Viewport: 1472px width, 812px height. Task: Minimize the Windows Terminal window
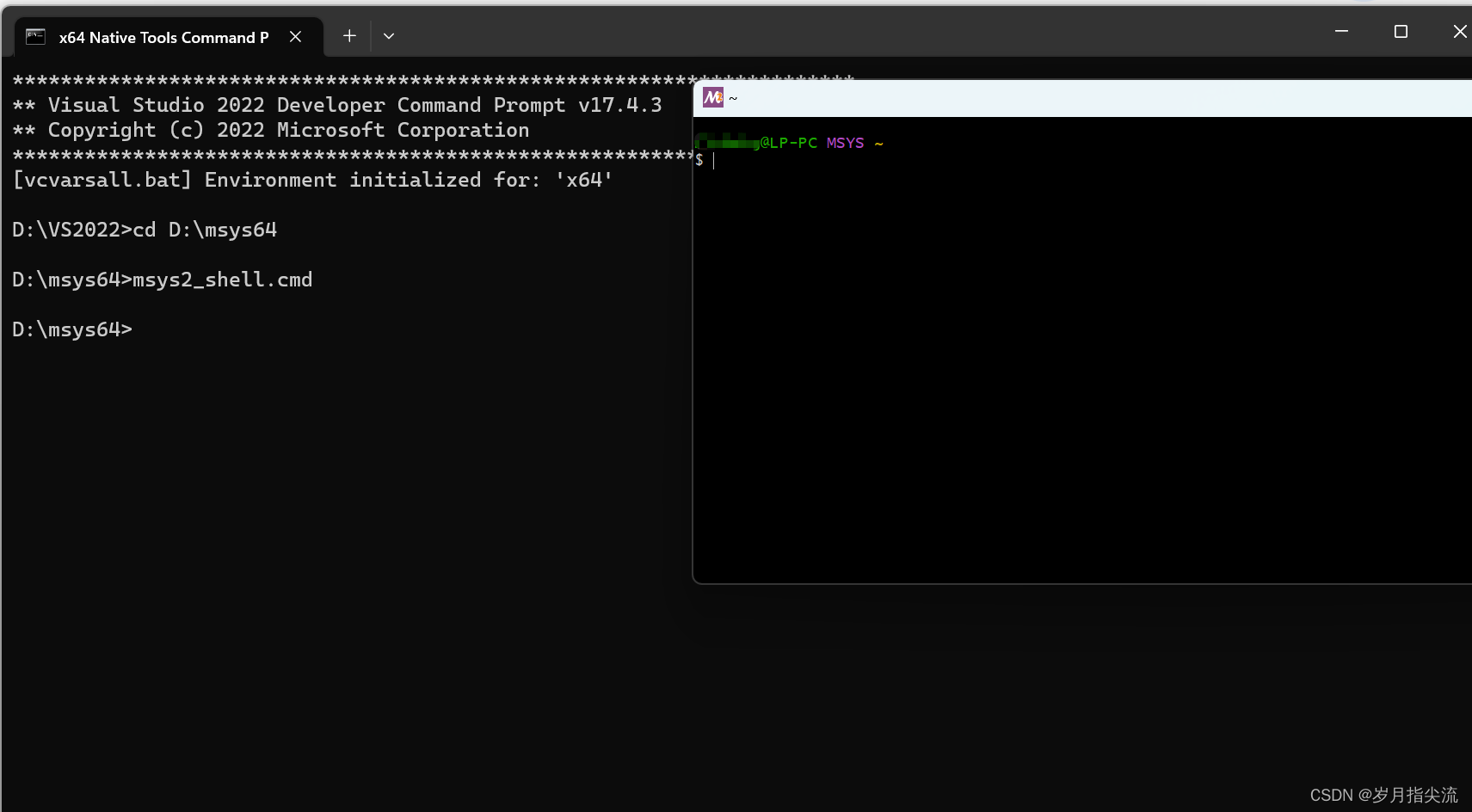pos(1341,31)
